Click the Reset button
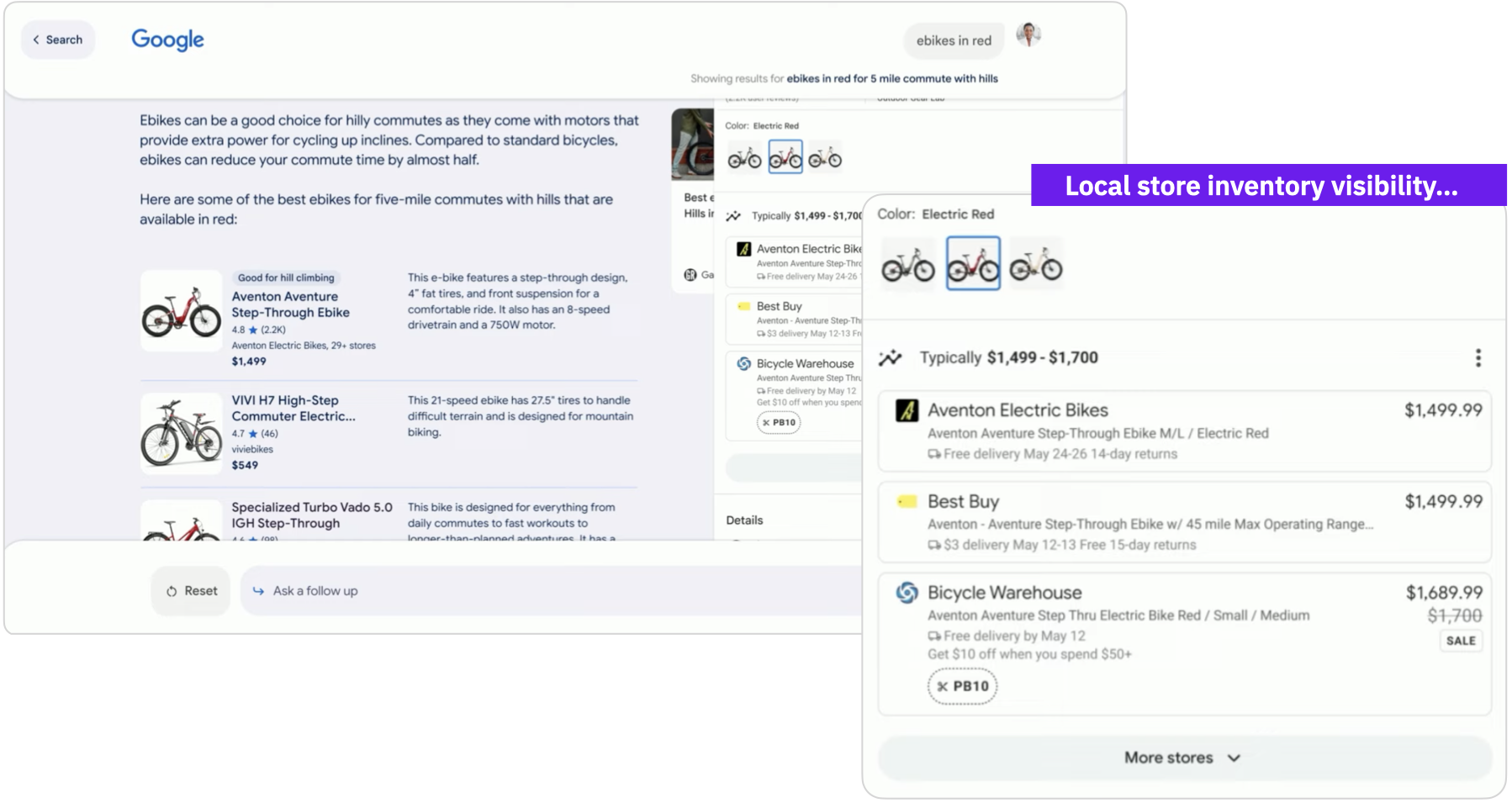This screenshot has height=803, width=1512. point(191,591)
